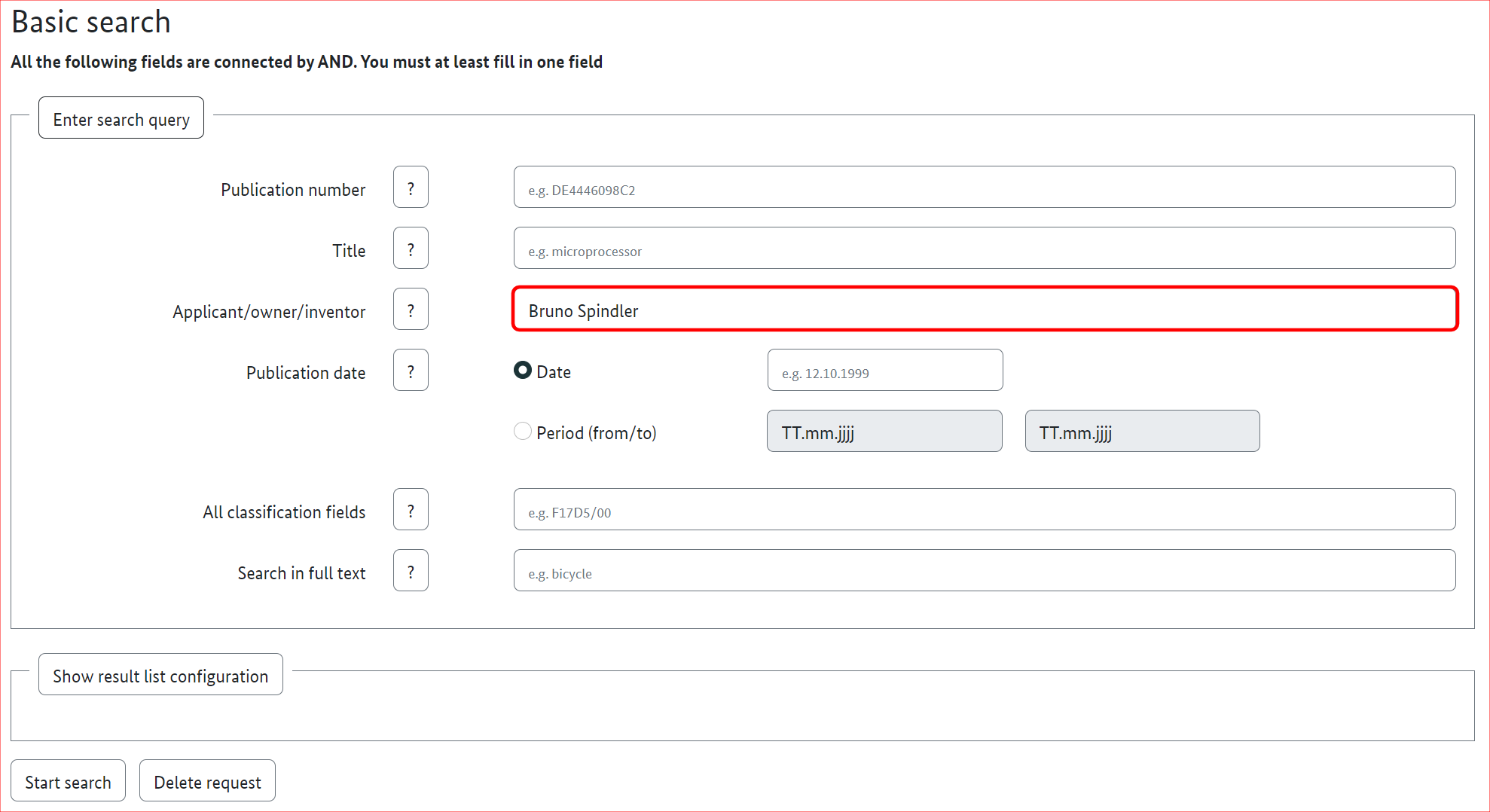Open help for Title field

click(x=411, y=249)
